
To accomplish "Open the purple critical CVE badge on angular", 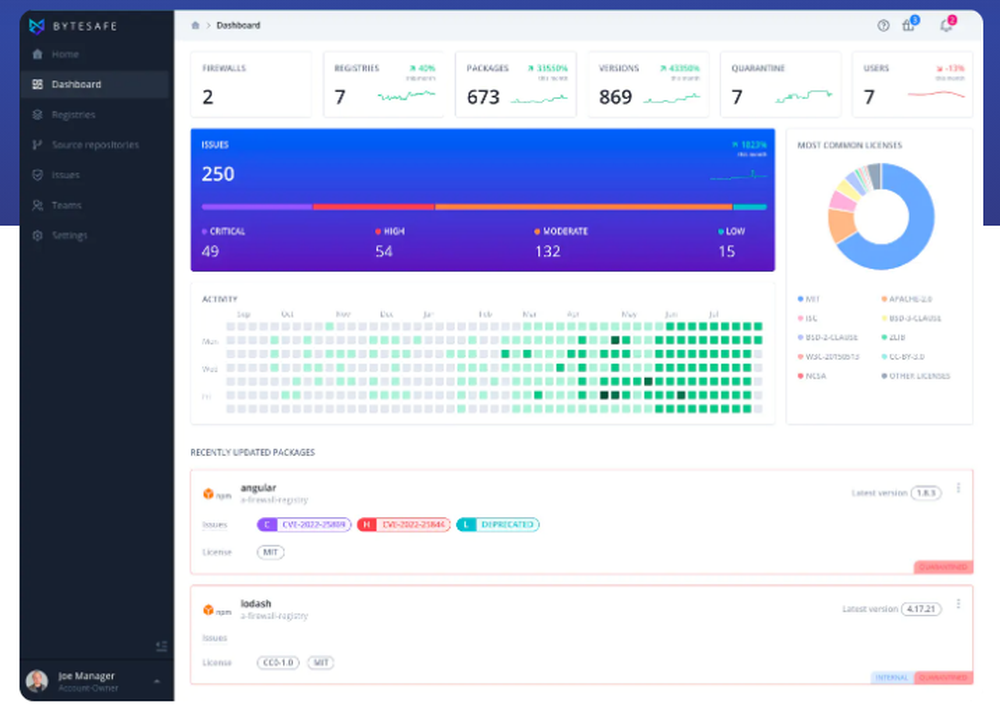I will click(x=304, y=524).
